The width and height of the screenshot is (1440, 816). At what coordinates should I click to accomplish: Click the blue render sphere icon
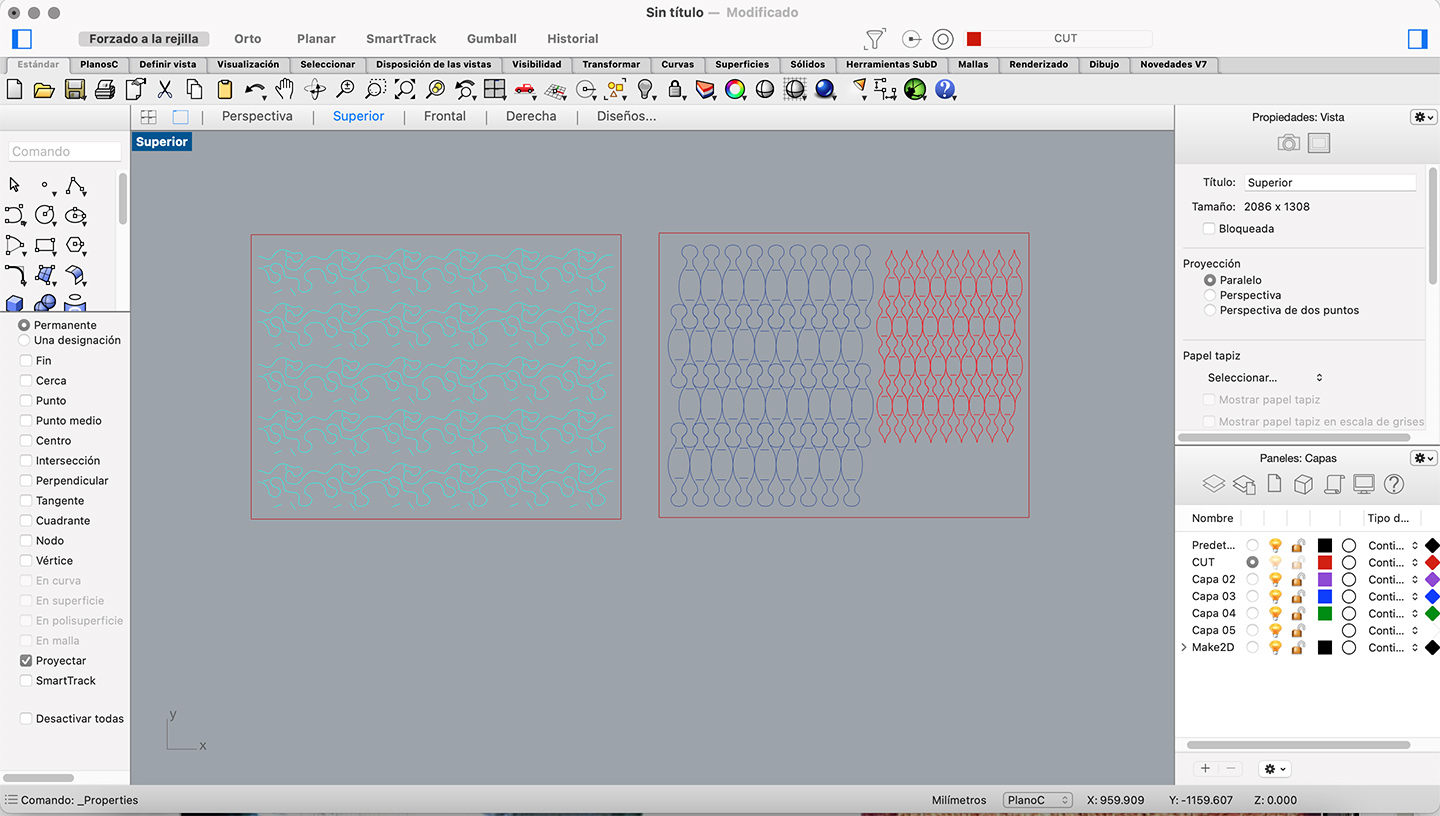tap(825, 90)
